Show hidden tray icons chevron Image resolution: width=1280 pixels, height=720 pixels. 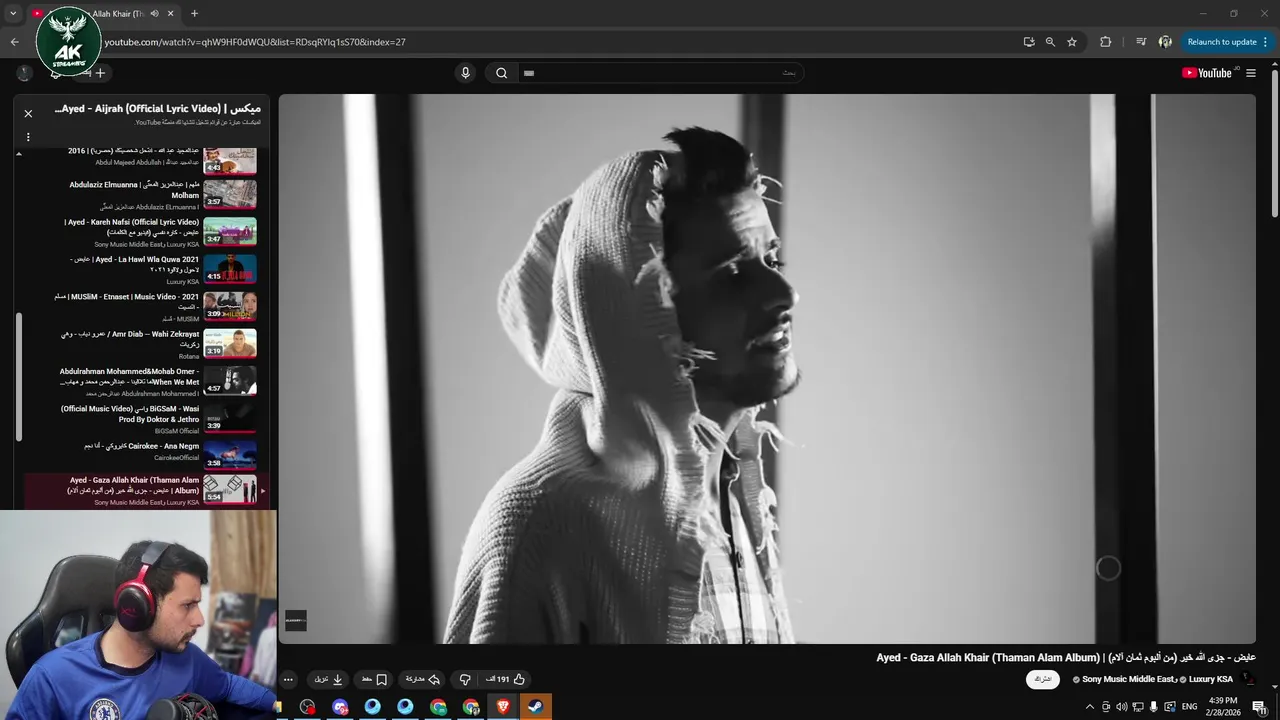[x=1090, y=707]
